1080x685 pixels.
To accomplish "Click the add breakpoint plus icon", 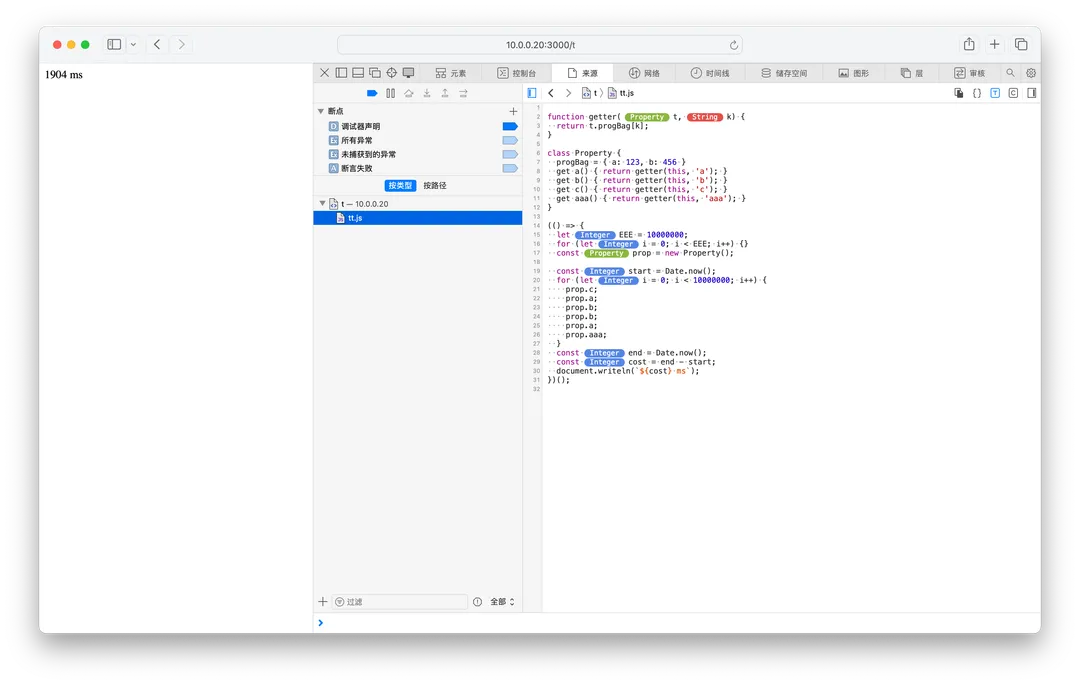I will click(513, 111).
